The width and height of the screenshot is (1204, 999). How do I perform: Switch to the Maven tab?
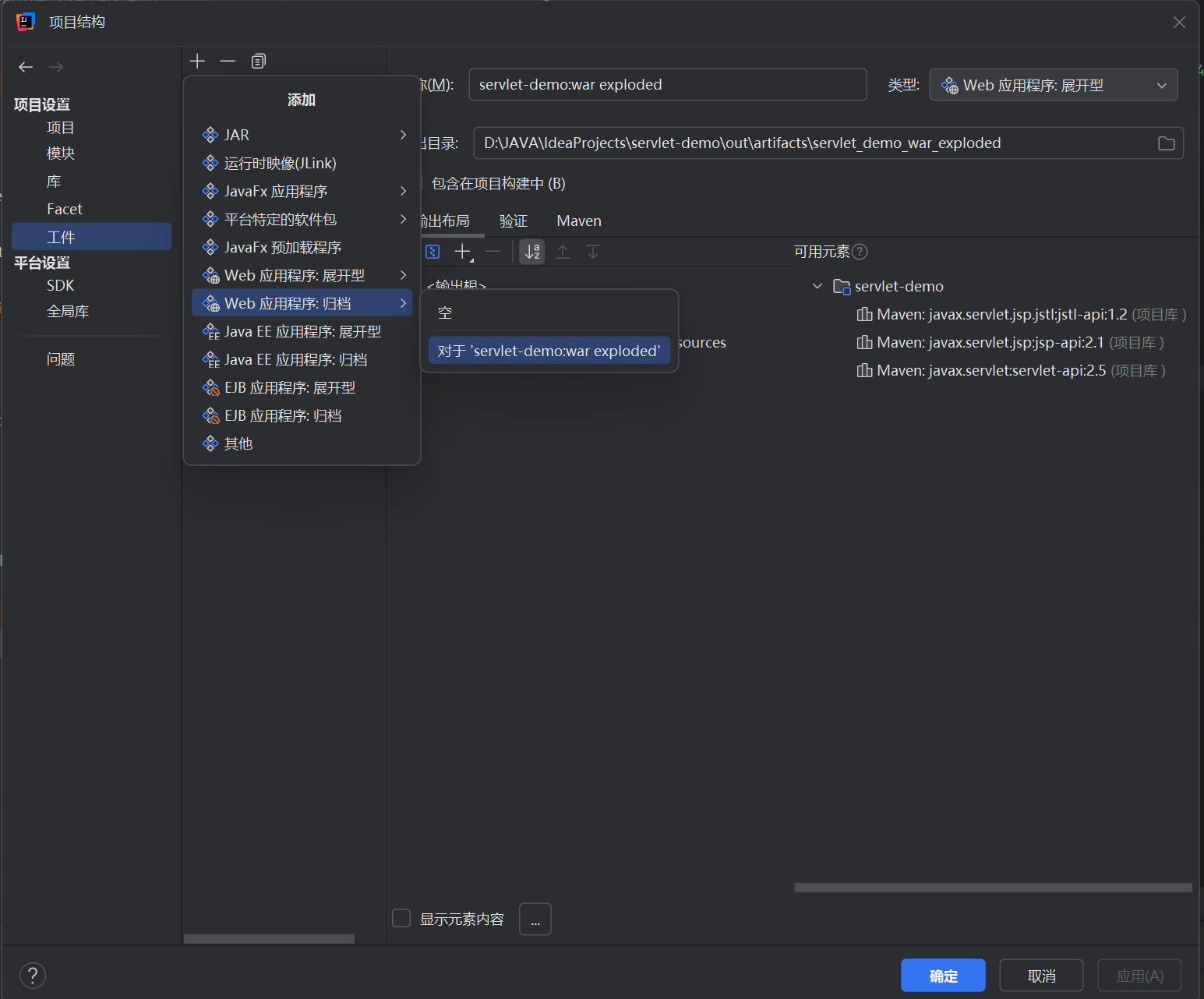[x=579, y=221]
